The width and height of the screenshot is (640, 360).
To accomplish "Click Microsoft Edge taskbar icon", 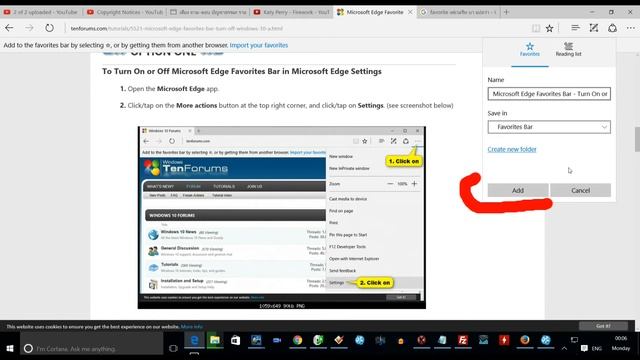I will click(x=194, y=340).
